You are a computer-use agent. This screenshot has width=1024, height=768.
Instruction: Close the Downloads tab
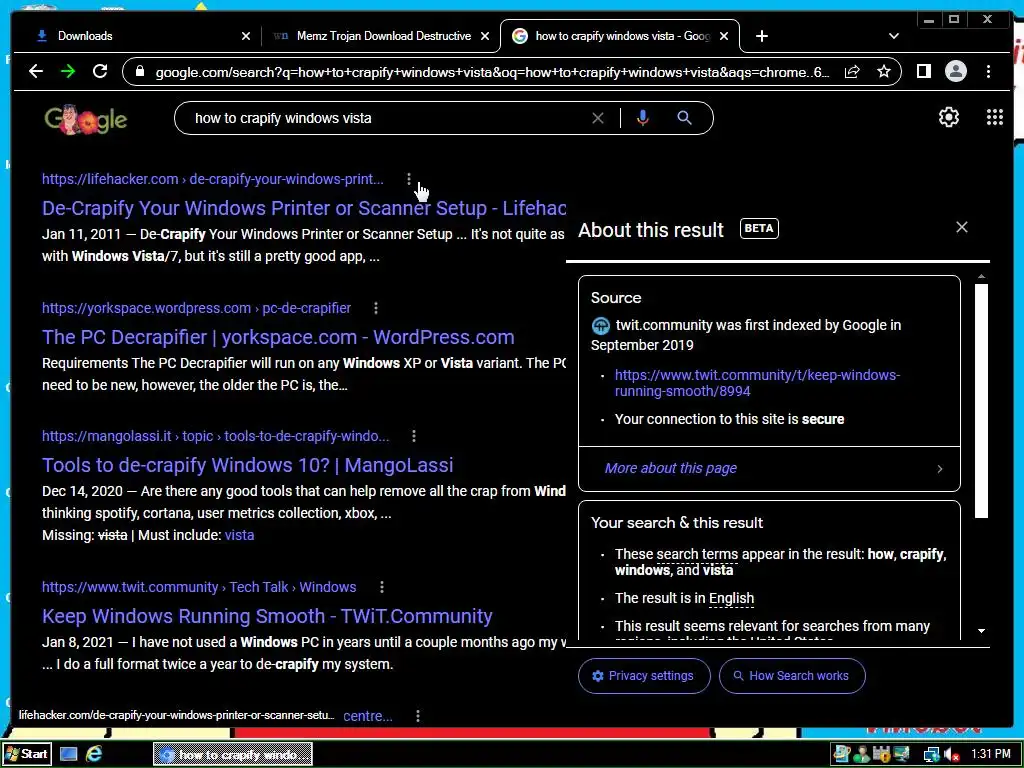[x=246, y=37]
